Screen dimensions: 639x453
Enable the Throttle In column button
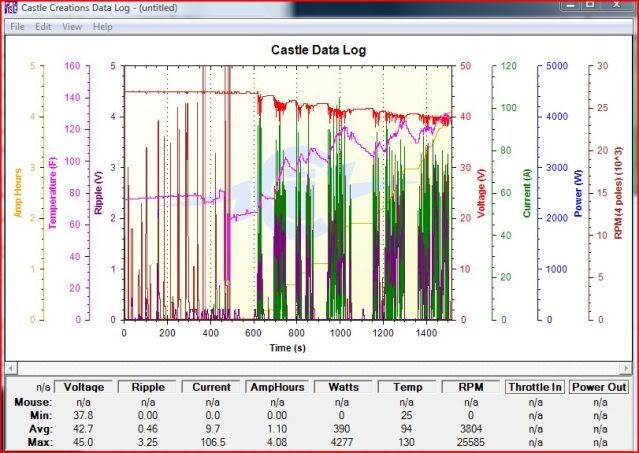click(536, 386)
